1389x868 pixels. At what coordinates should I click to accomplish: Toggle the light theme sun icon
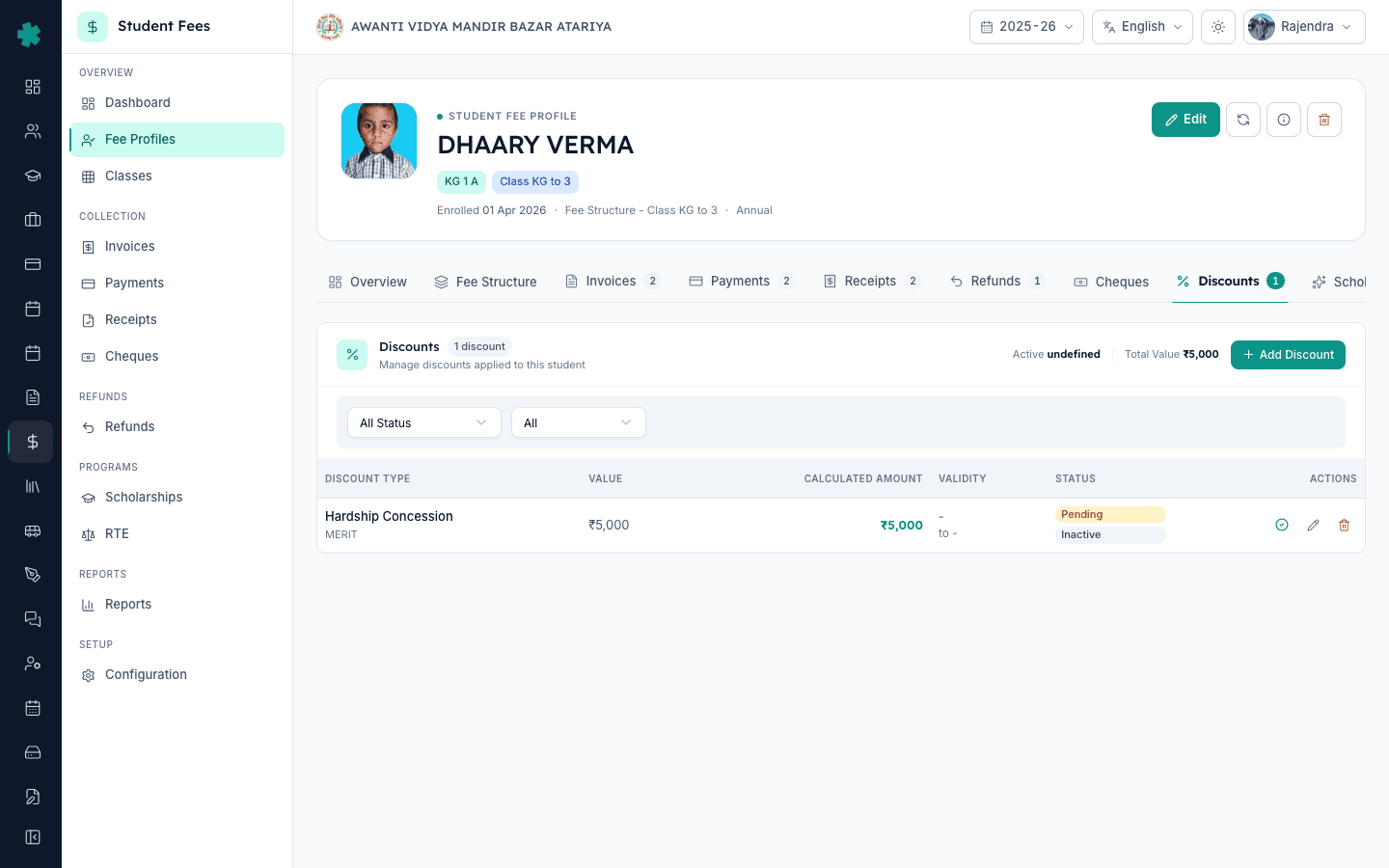point(1218,27)
